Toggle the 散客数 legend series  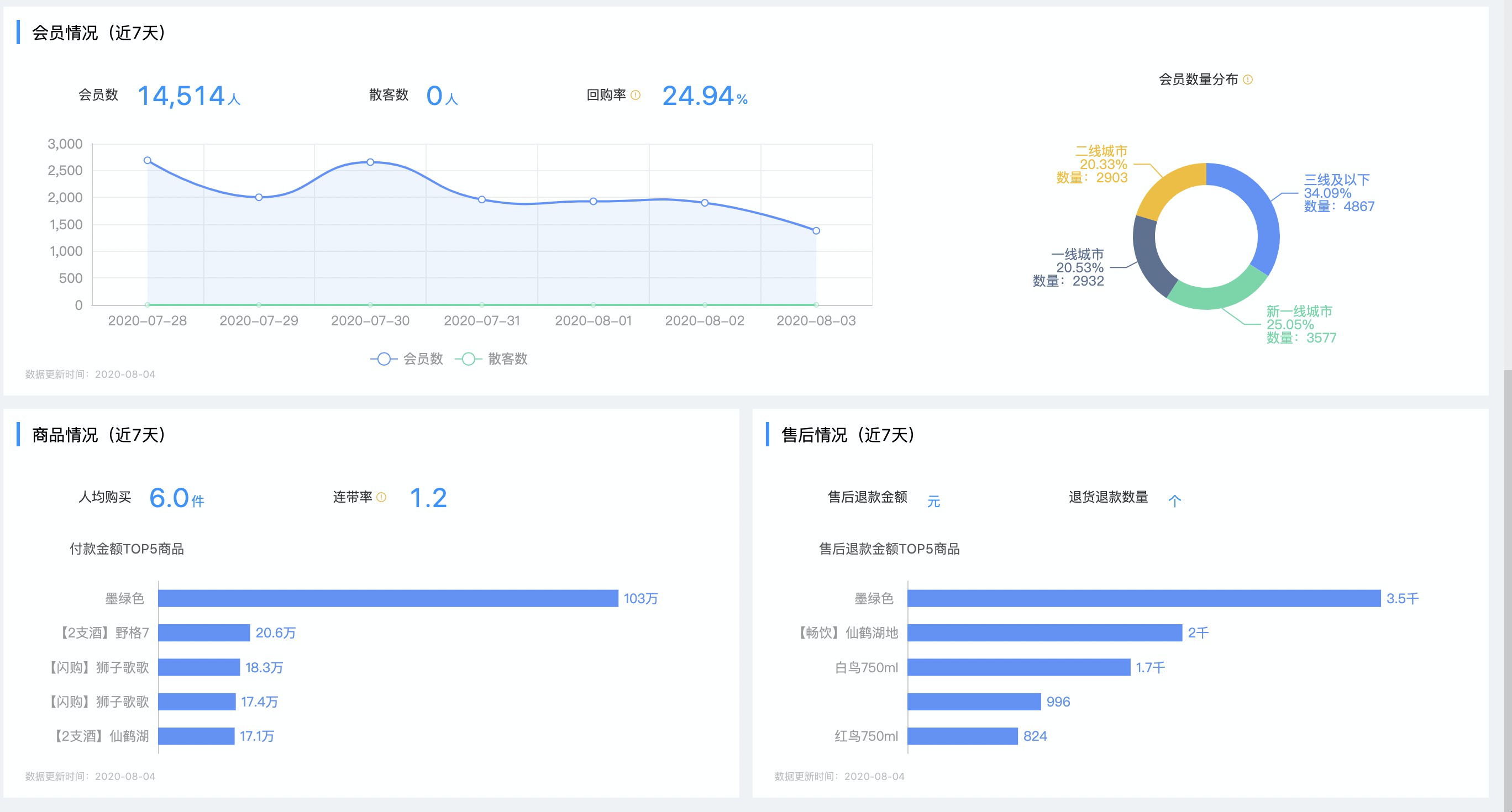(492, 358)
